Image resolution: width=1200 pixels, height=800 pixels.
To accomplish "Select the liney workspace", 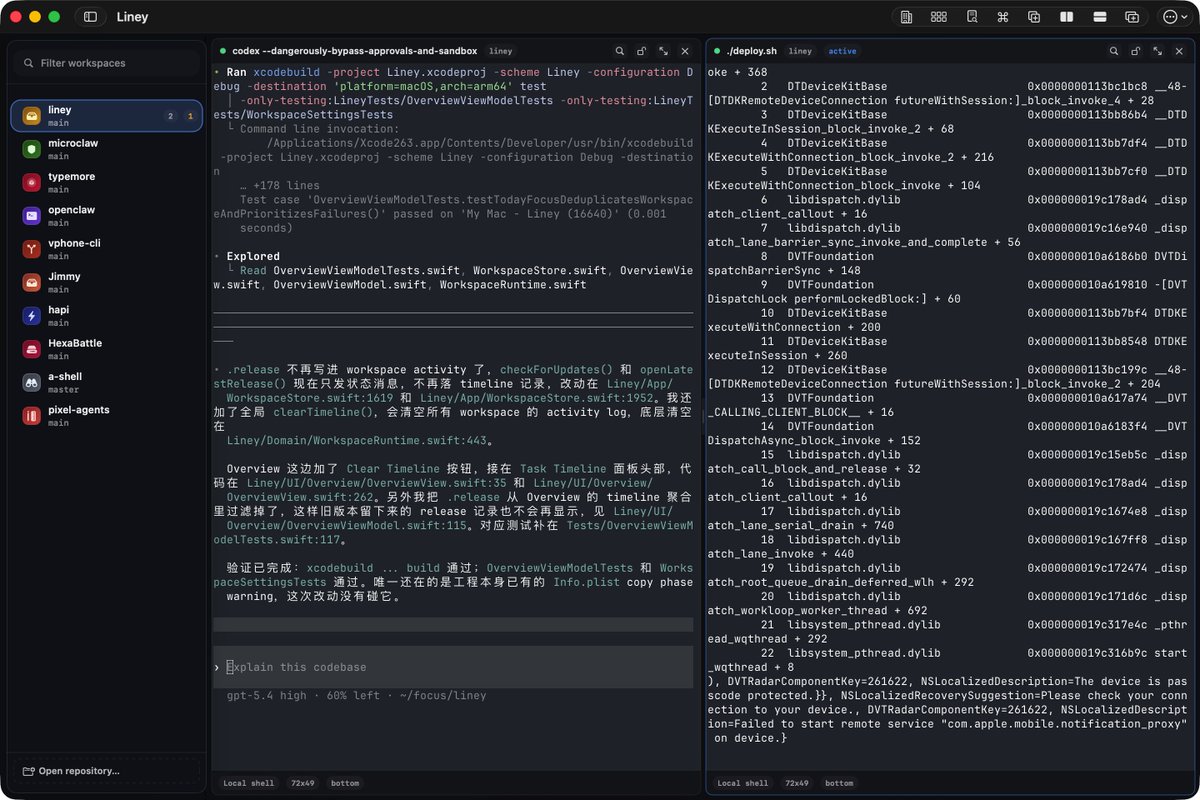I will [x=106, y=116].
